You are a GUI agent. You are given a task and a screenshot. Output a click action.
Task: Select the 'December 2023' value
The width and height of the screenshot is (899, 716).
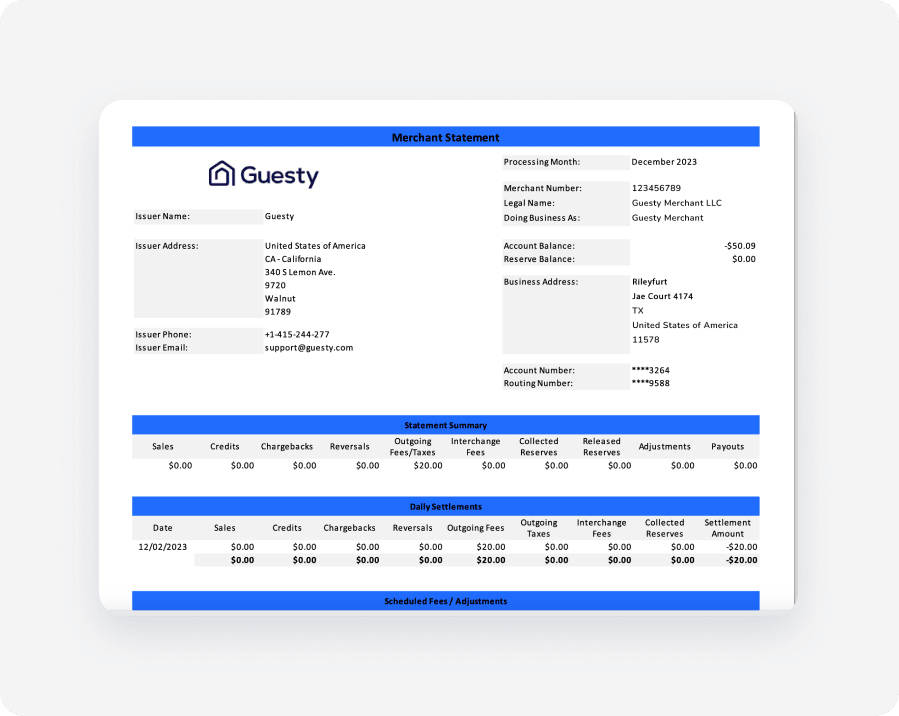point(664,162)
